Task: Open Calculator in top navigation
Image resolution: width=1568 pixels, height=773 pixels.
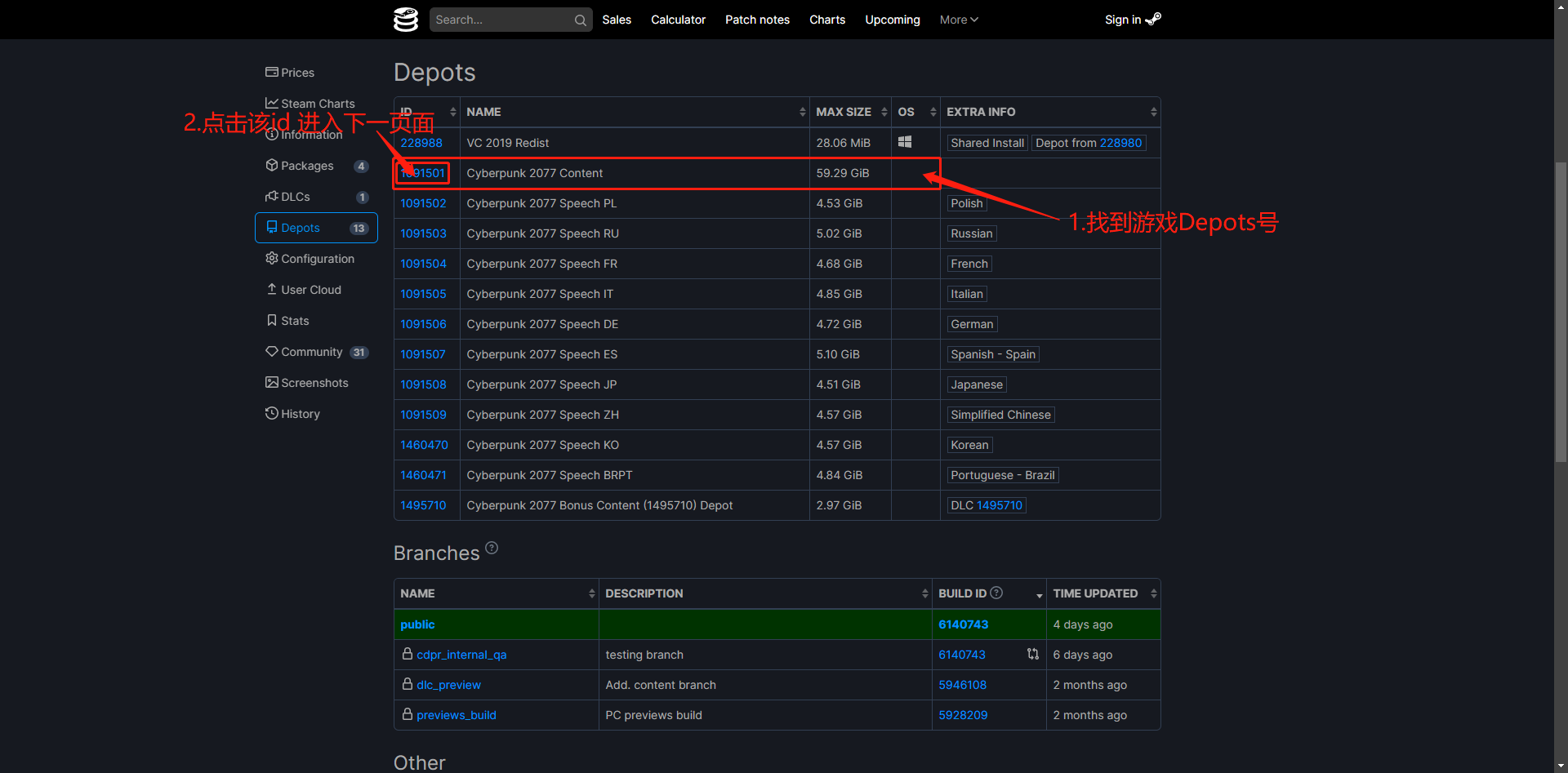Action: (678, 20)
